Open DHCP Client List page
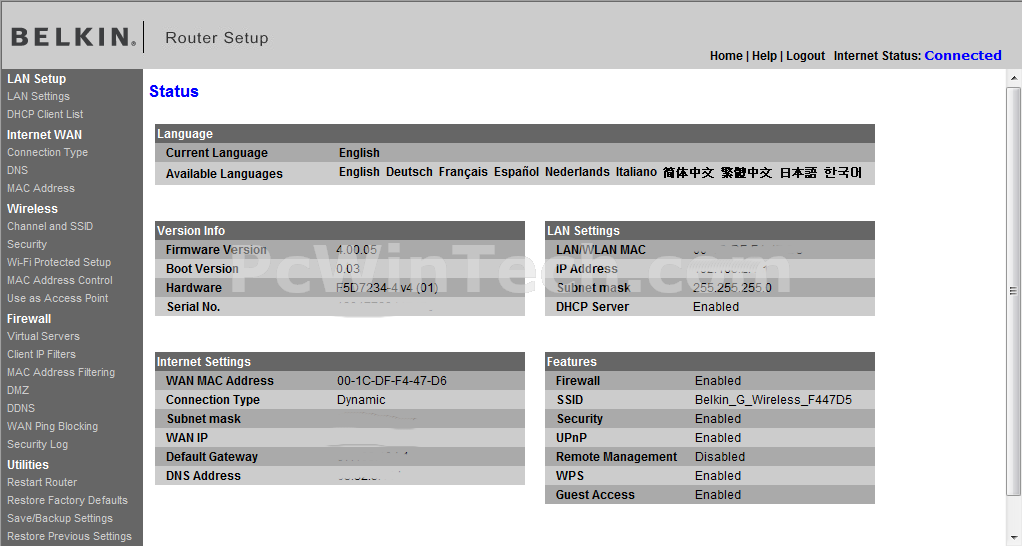 [x=45, y=114]
